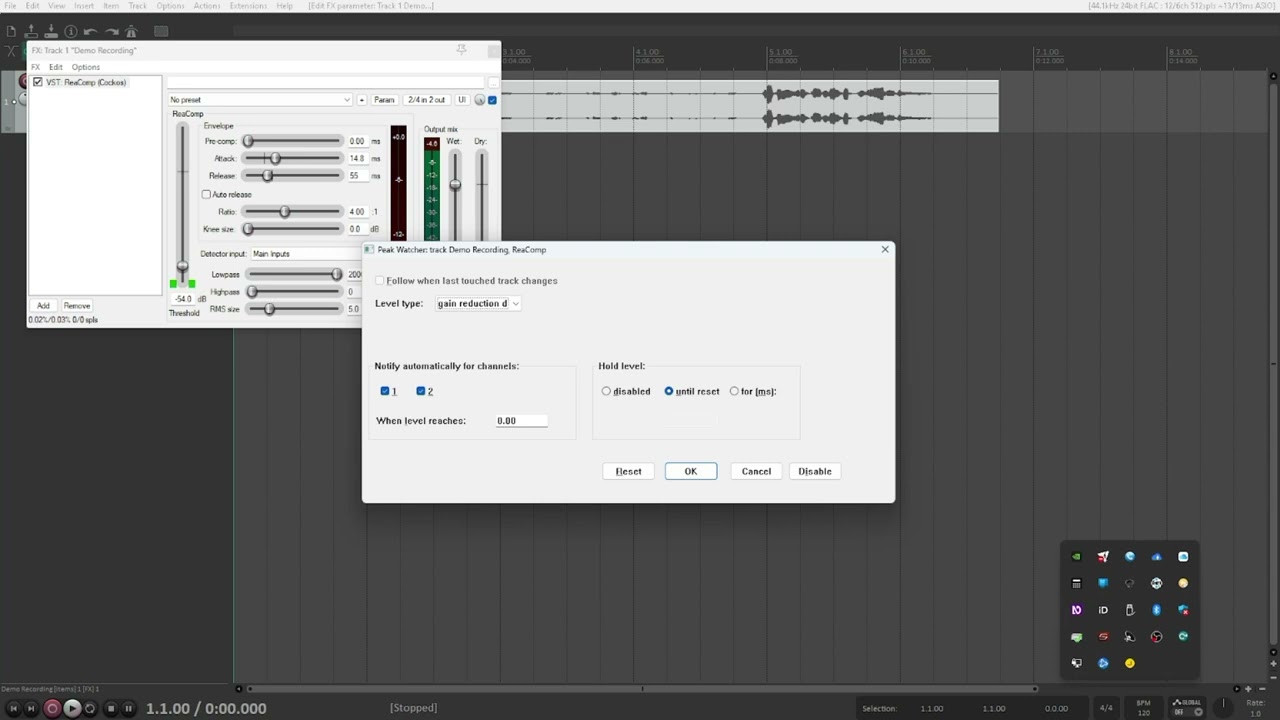1280x720 pixels.
Task: Go to project start transport button
Action: 13,708
